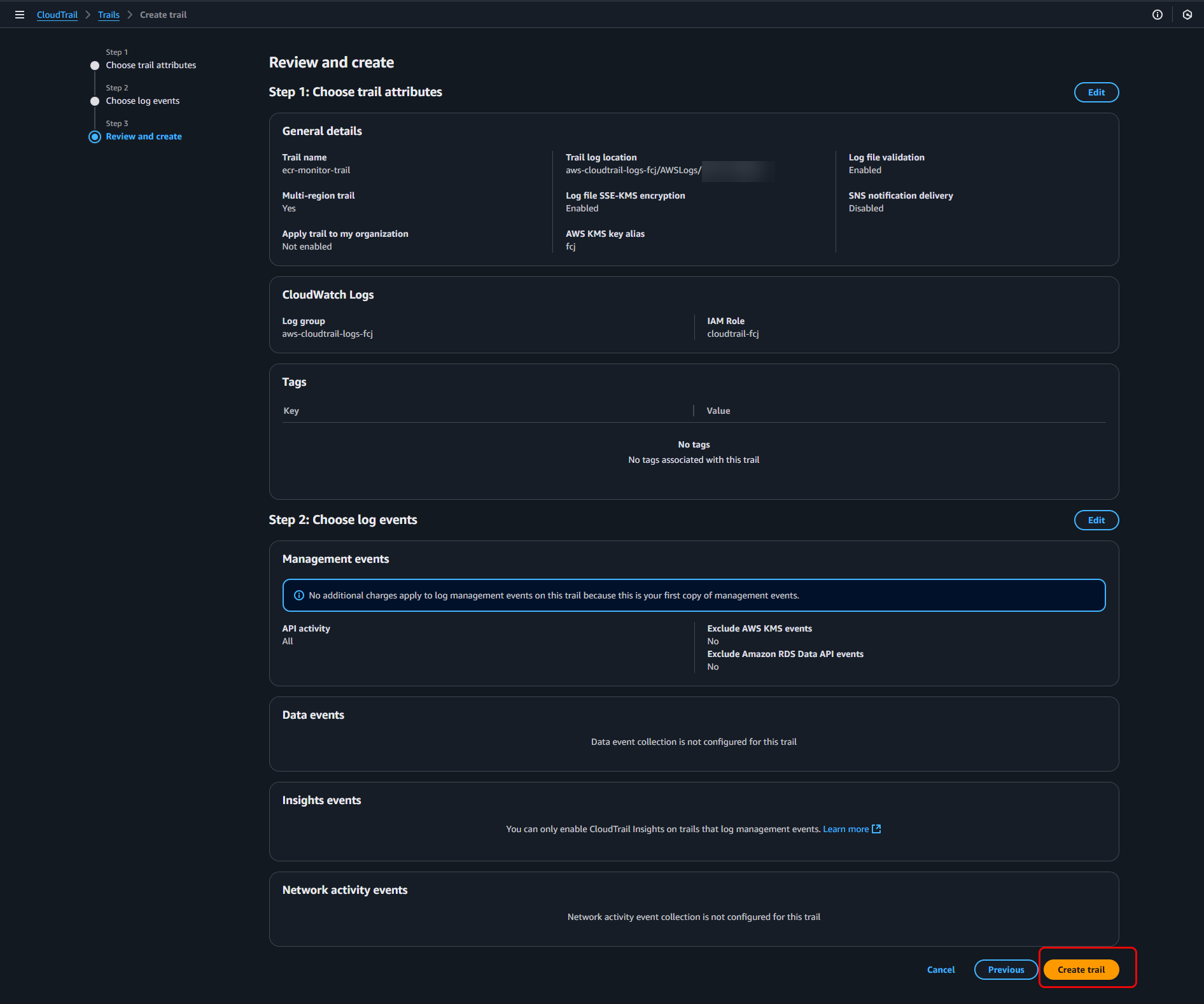Image resolution: width=1204 pixels, height=1004 pixels.
Task: Click the hexagon icon at top right
Action: coord(1187,15)
